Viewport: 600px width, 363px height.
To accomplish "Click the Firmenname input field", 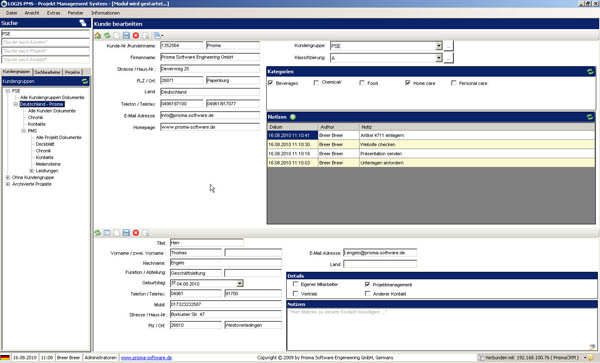I will click(210, 57).
